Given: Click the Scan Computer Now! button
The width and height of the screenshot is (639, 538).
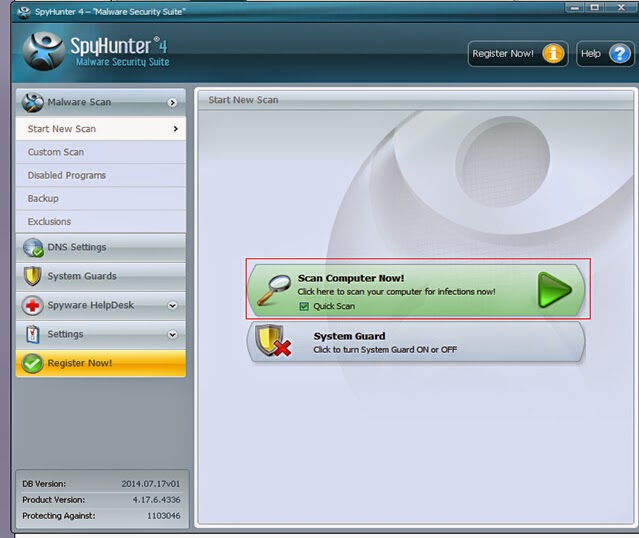Looking at the screenshot, I should 416,290.
